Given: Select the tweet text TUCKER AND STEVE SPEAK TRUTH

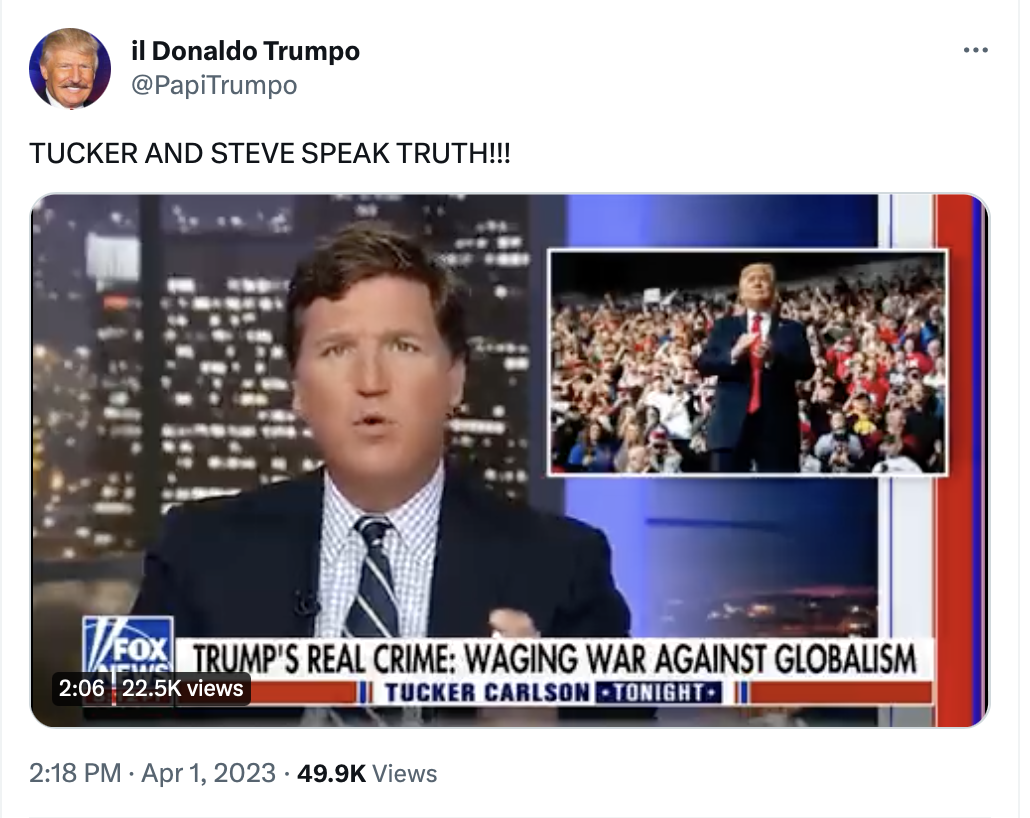Looking at the screenshot, I should (269, 153).
